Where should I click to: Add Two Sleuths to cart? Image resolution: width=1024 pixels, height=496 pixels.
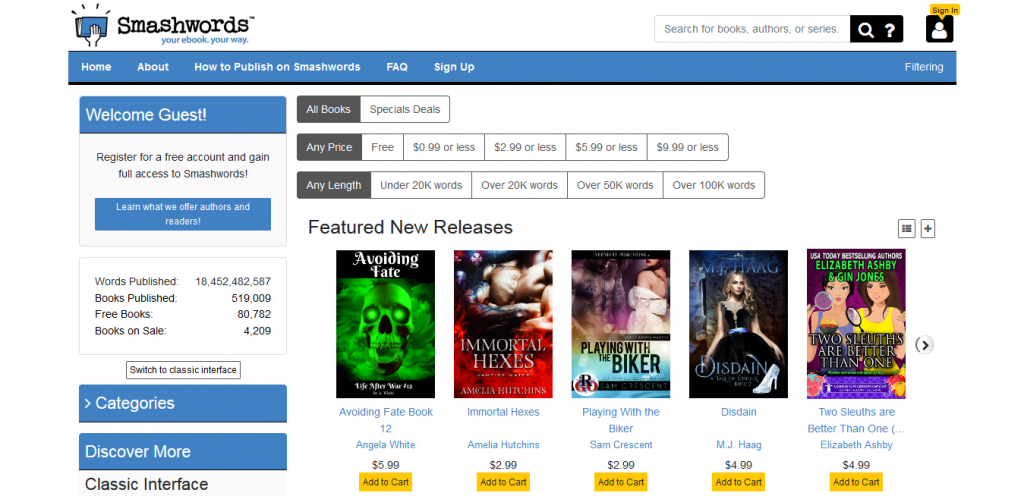tap(856, 482)
